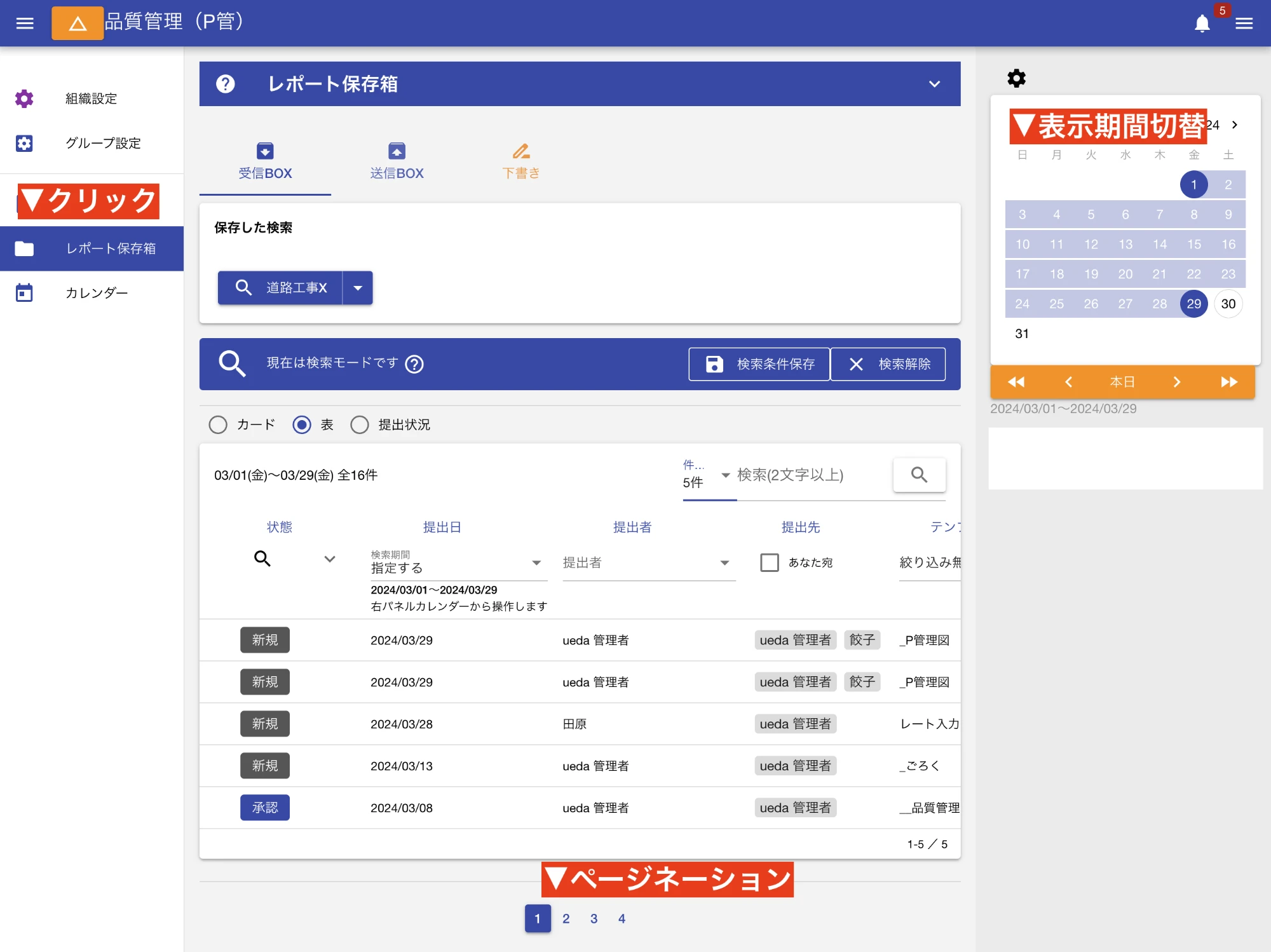Select the カード view radio button
The image size is (1271, 952).
pos(218,425)
